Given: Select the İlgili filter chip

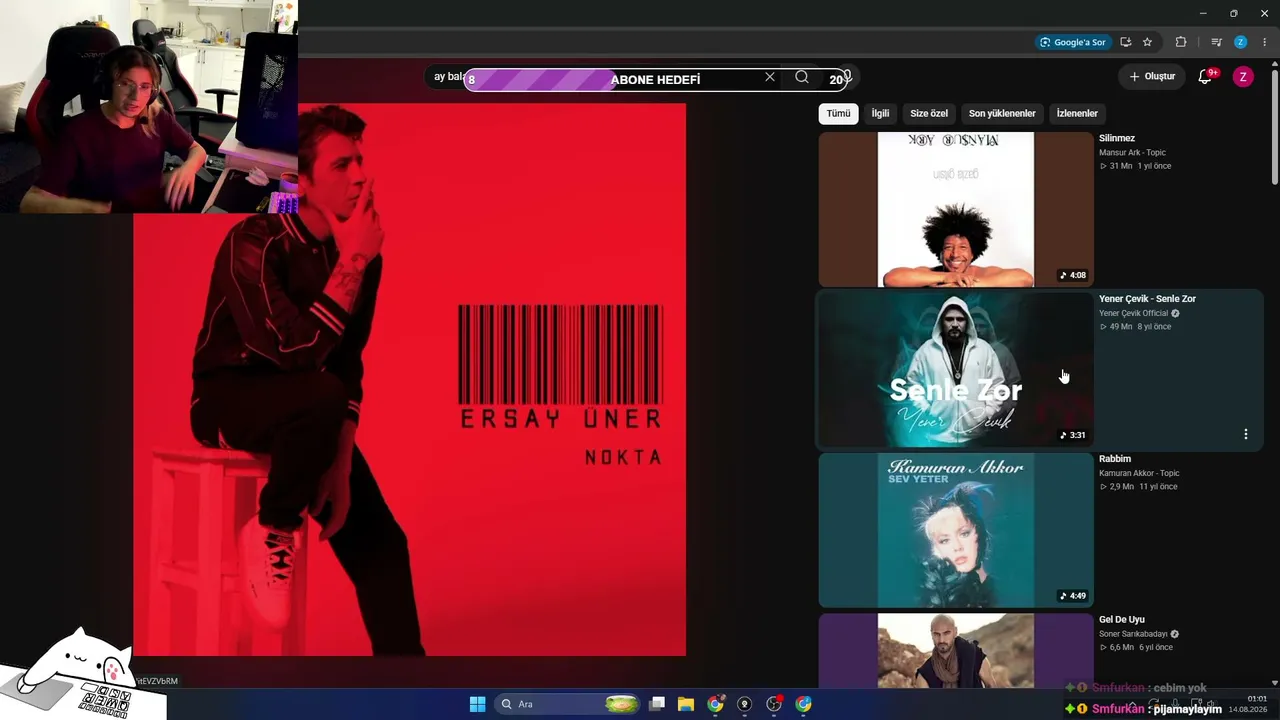Looking at the screenshot, I should tap(880, 114).
